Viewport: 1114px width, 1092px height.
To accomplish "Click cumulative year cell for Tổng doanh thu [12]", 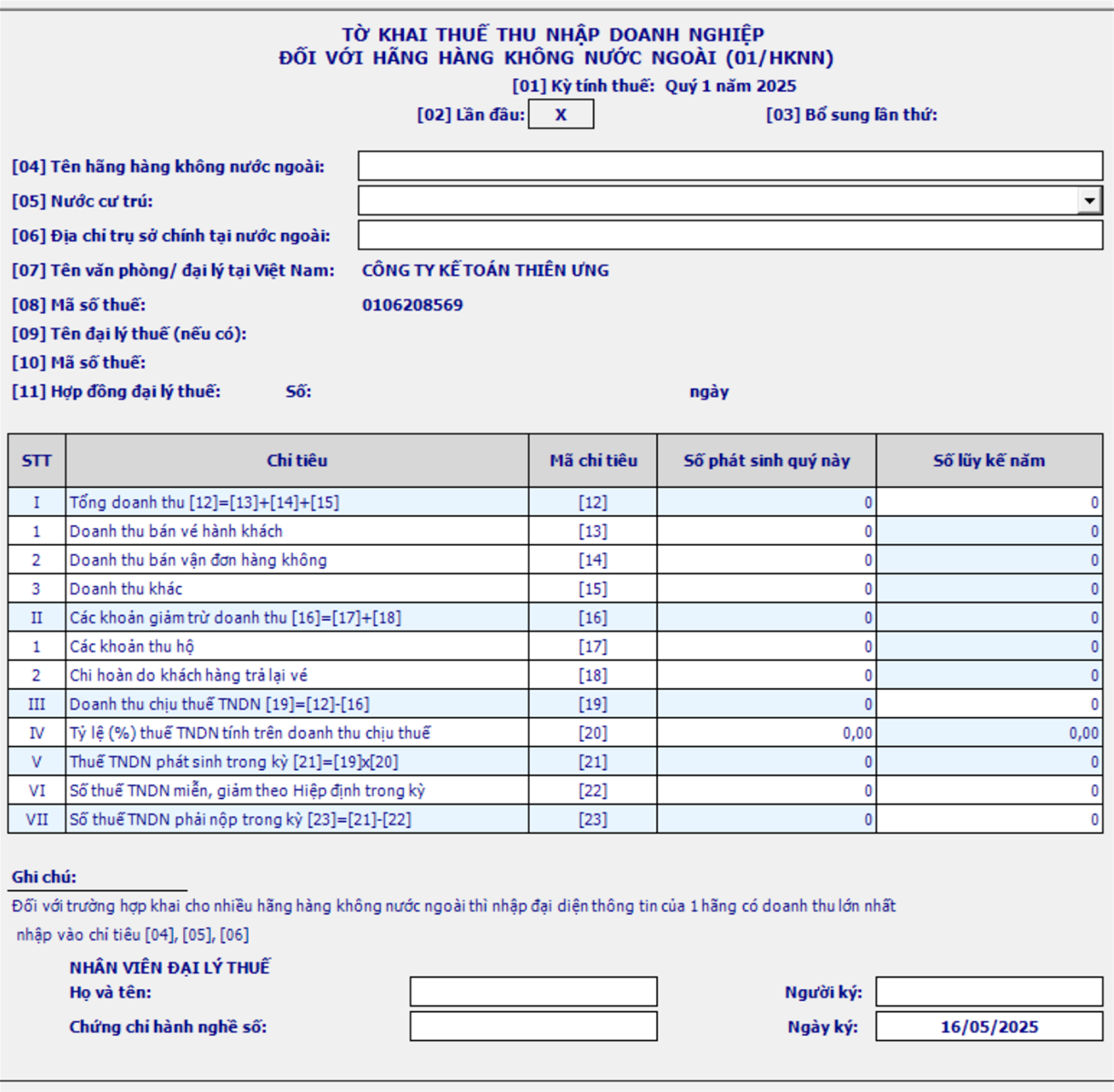I will click(x=989, y=502).
